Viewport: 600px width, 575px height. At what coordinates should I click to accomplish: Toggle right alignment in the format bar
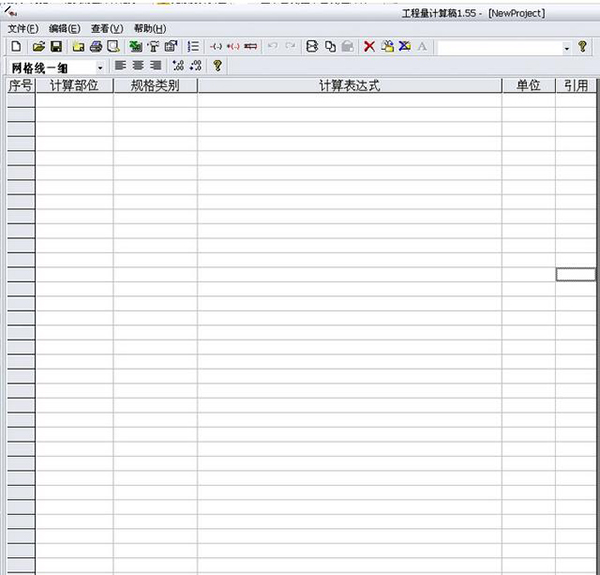(155, 66)
